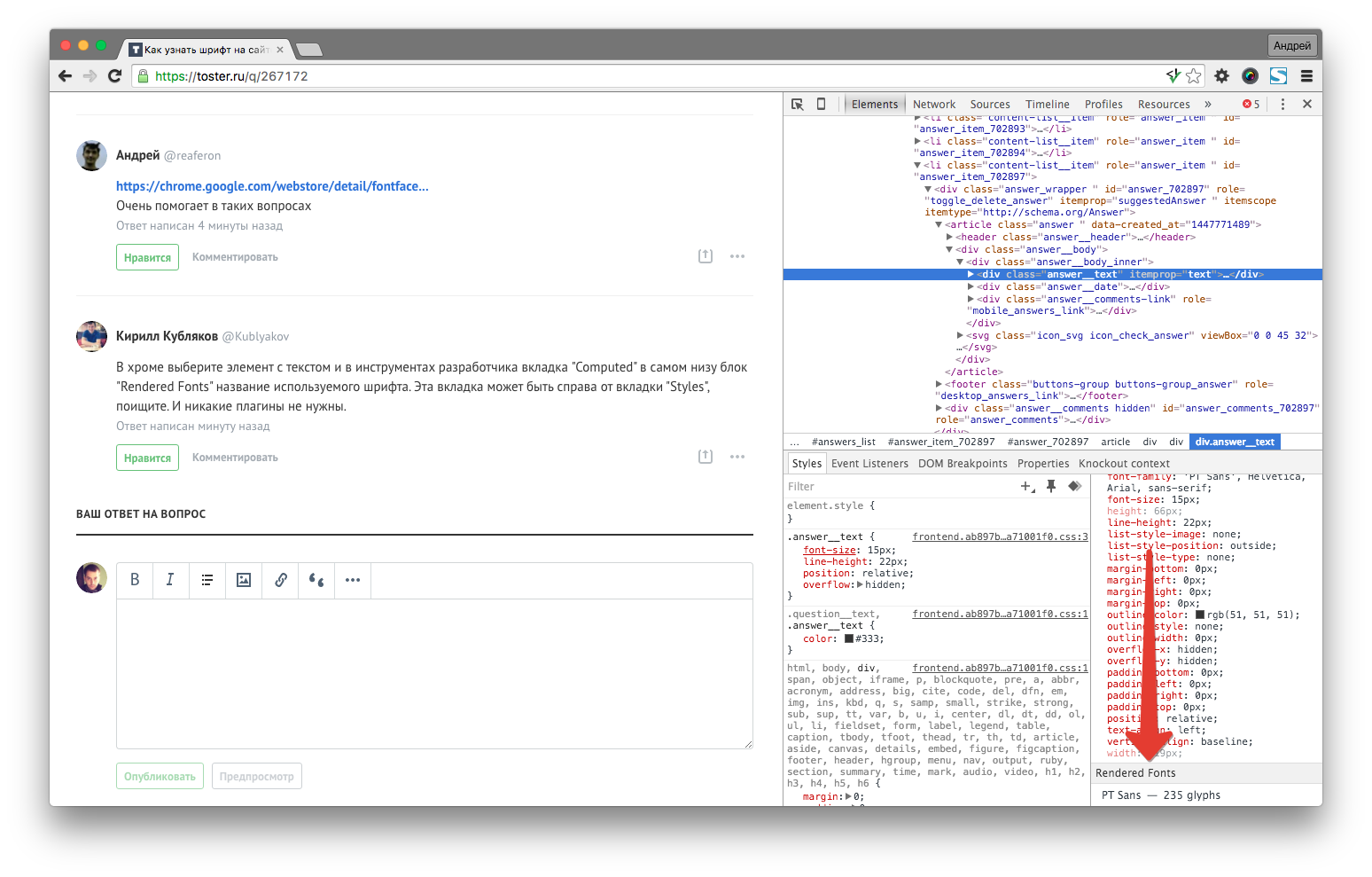Viewport: 1372px width, 877px height.
Task: Open more options dots under Андрей's answer
Action: [x=737, y=256]
